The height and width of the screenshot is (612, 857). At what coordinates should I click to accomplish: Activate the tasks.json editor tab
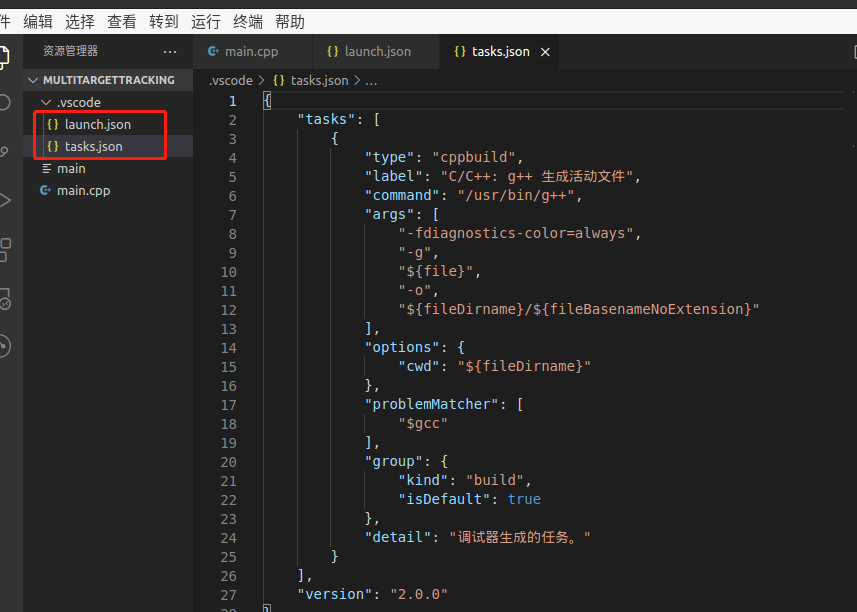(x=499, y=51)
